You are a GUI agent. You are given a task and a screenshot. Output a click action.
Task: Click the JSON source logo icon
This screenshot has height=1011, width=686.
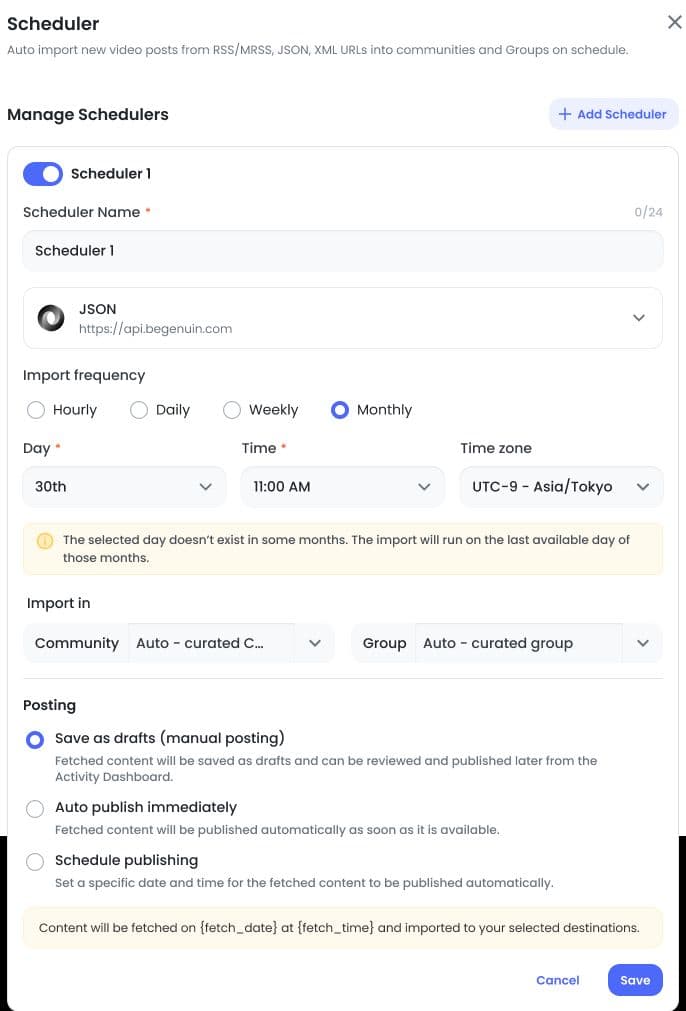pyautogui.click(x=51, y=318)
